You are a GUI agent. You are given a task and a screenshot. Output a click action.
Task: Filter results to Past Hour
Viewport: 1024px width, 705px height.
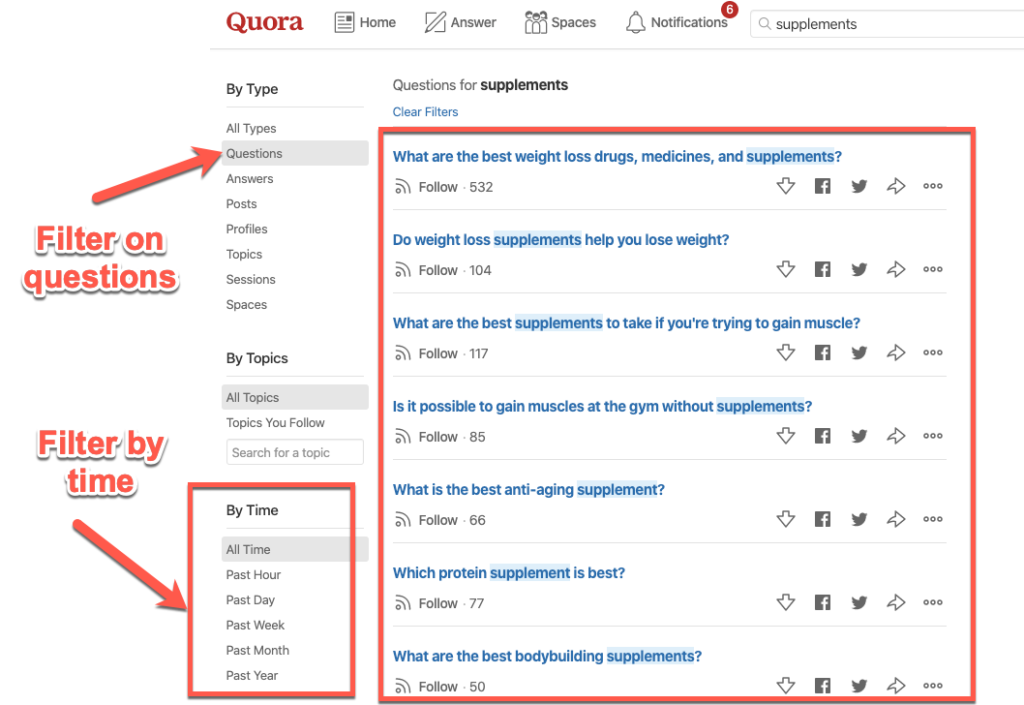pyautogui.click(x=253, y=575)
